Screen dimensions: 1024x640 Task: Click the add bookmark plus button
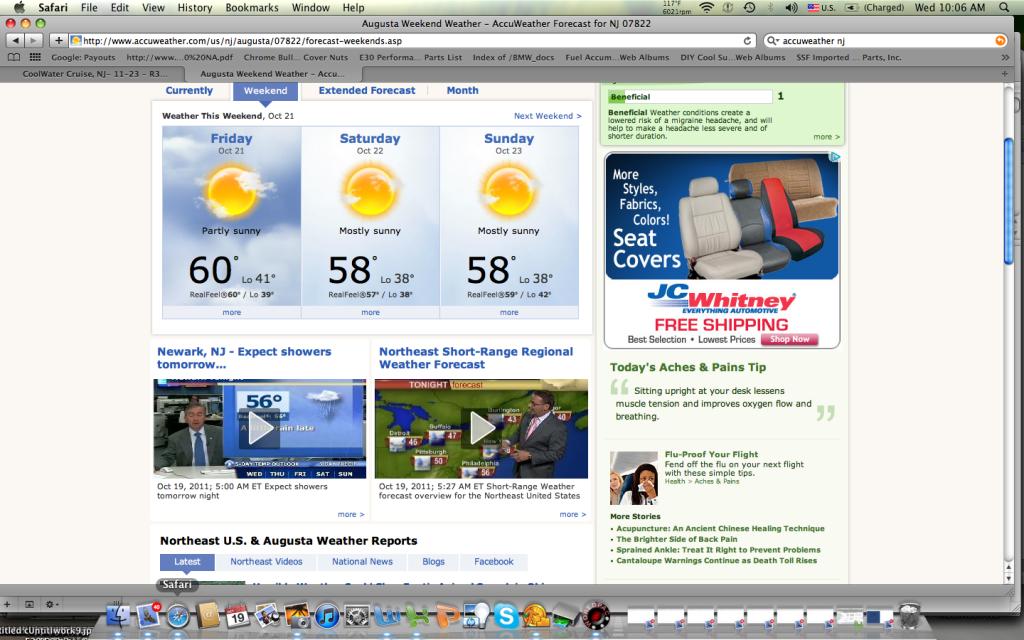point(59,40)
